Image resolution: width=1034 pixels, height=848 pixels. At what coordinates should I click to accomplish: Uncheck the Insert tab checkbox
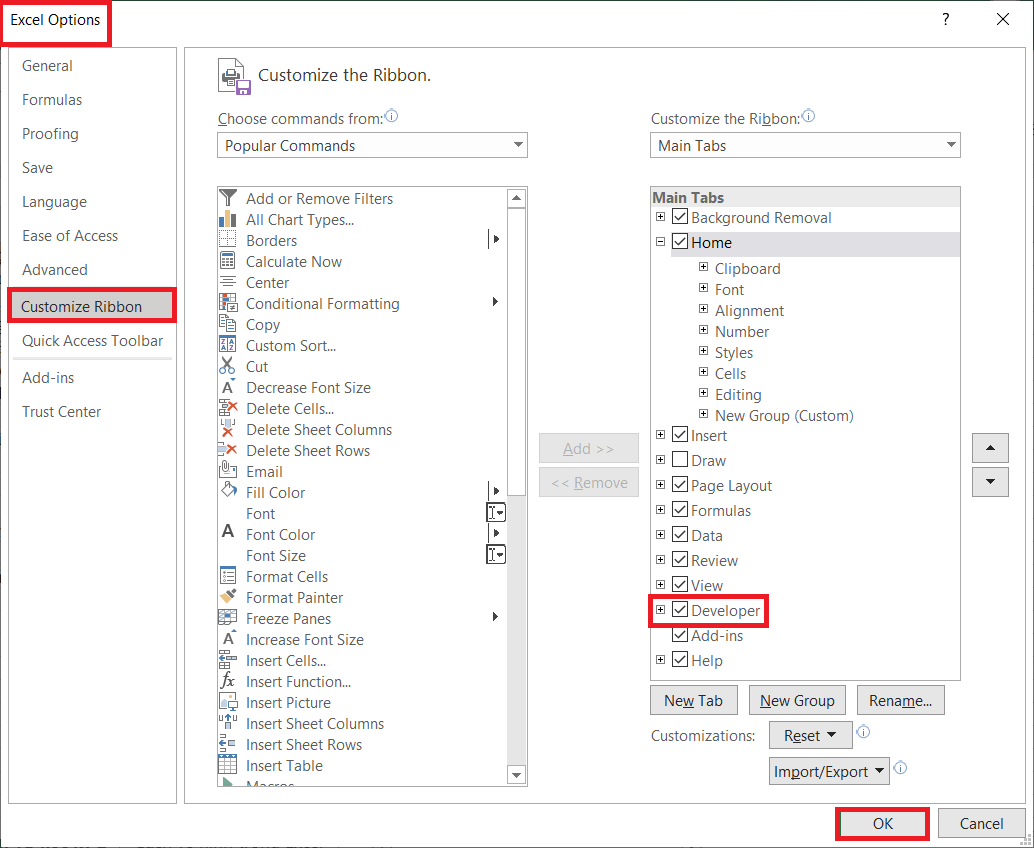pyautogui.click(x=680, y=435)
